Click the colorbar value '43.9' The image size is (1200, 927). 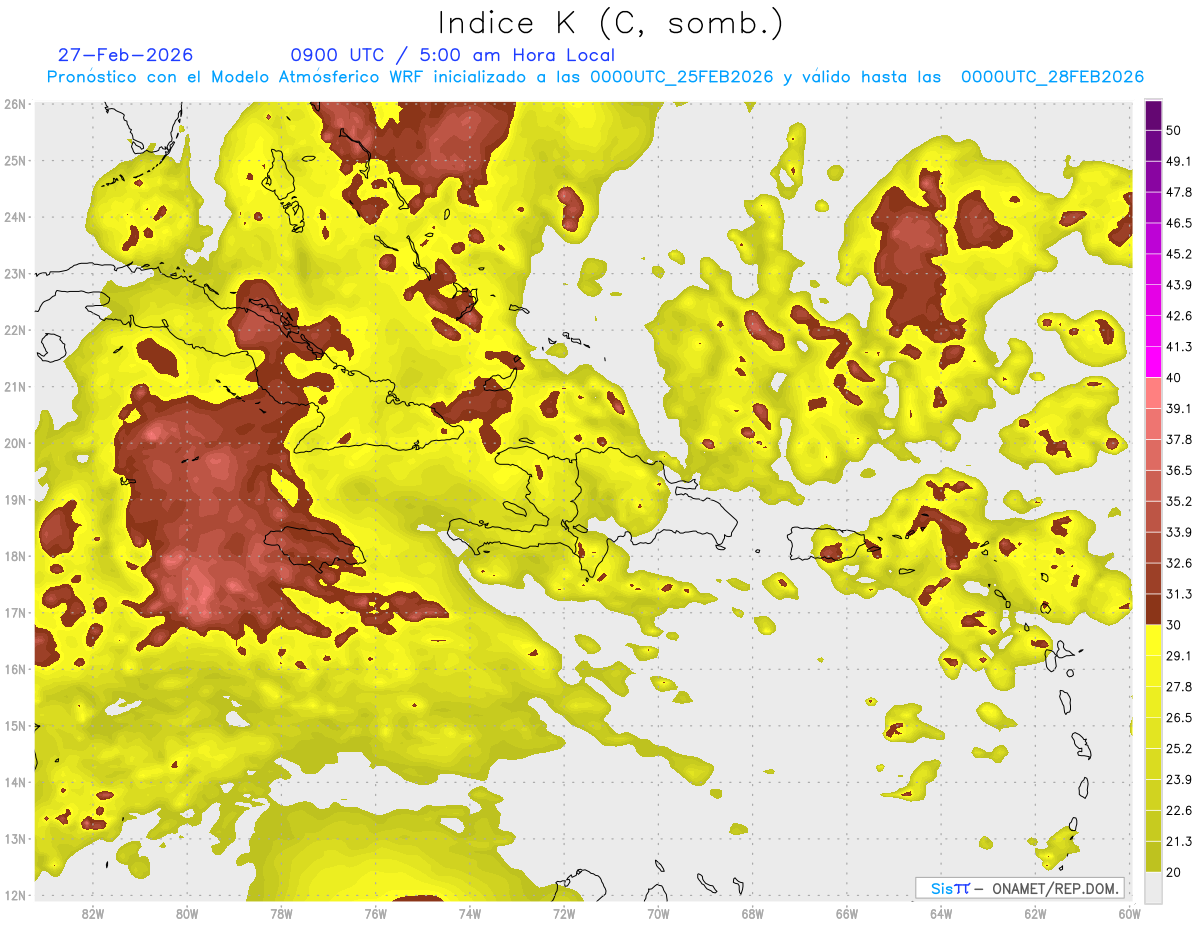[1178, 285]
